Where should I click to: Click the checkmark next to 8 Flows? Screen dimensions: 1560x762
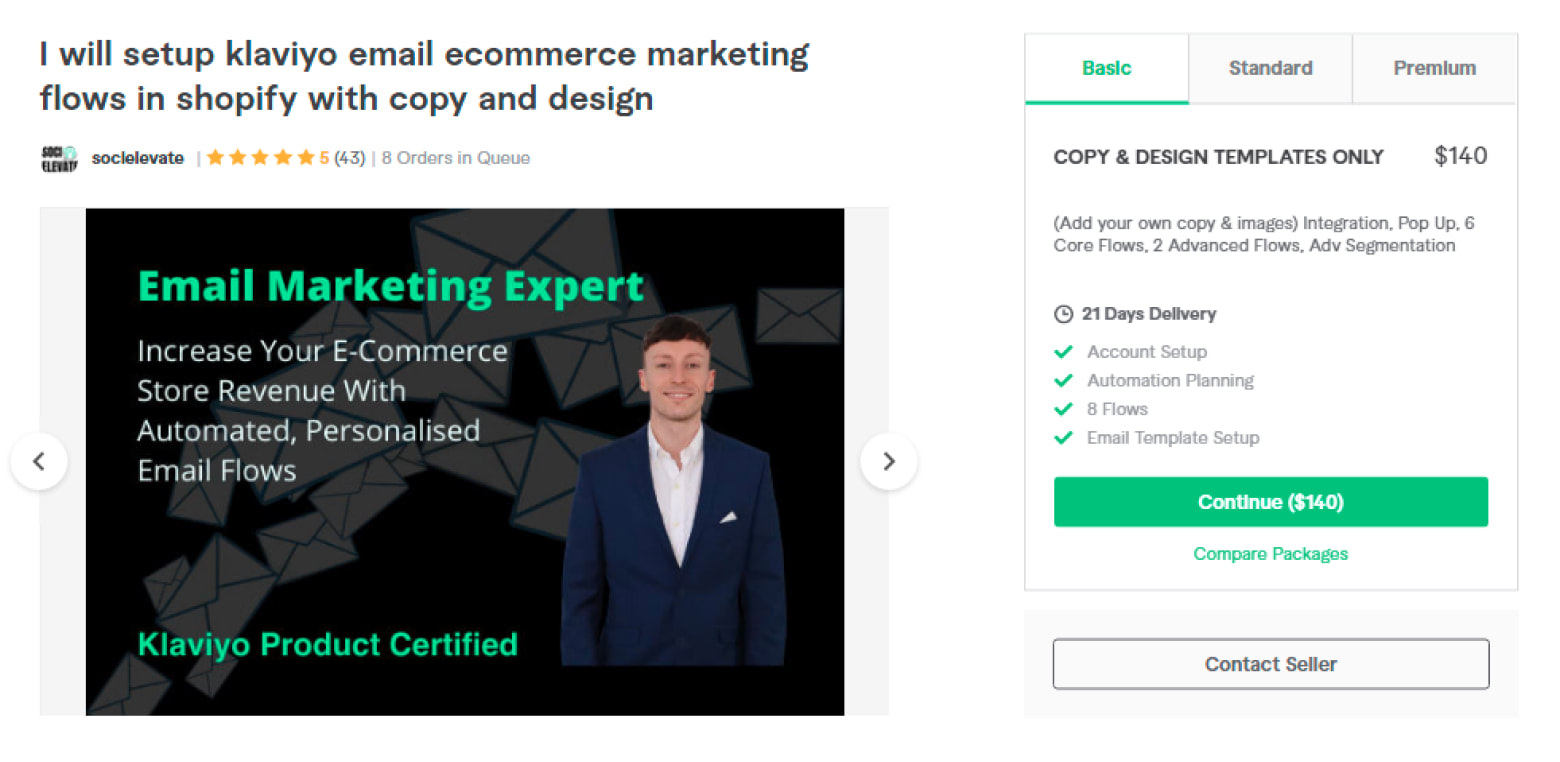[1064, 409]
